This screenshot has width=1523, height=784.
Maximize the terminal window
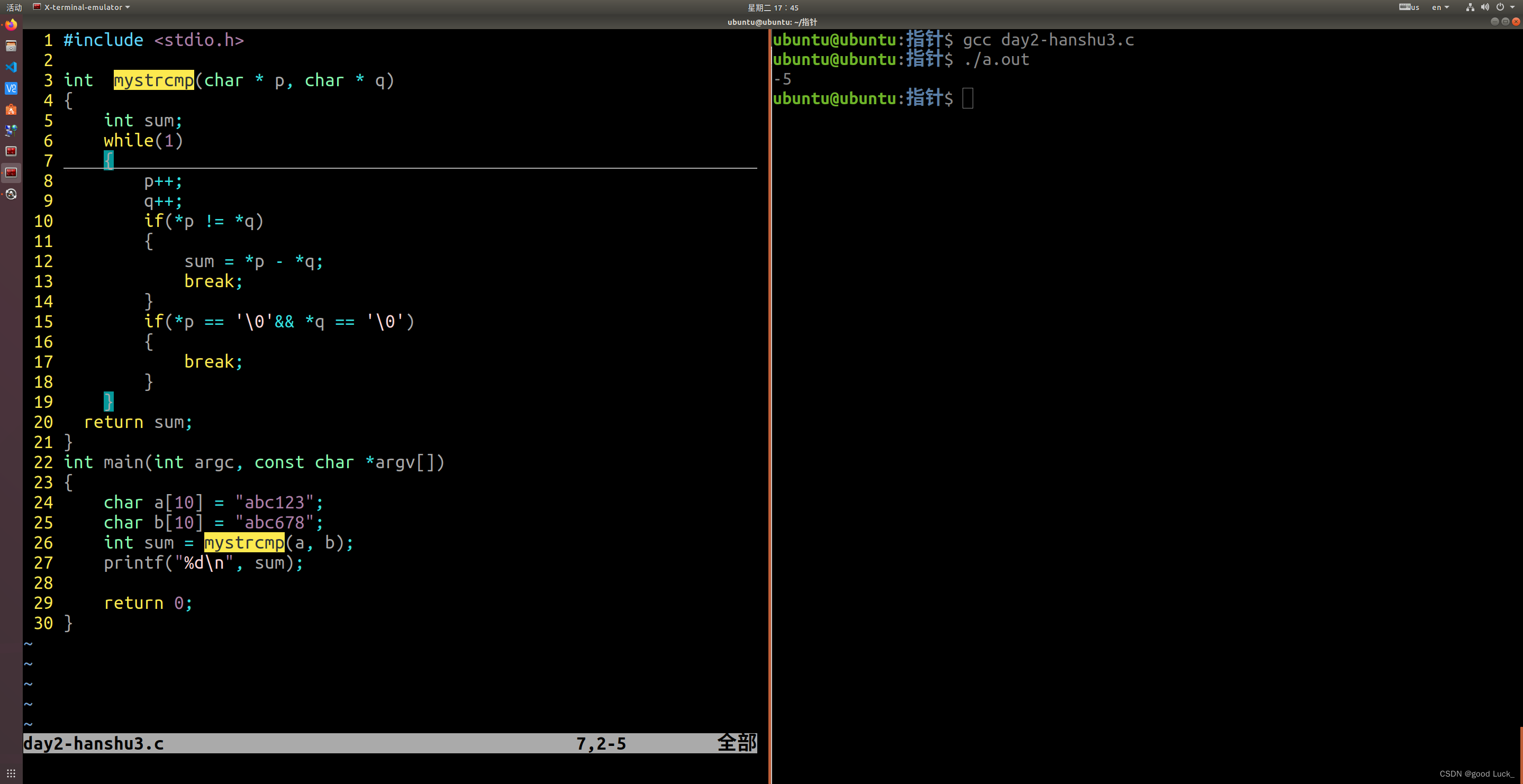click(x=1505, y=22)
